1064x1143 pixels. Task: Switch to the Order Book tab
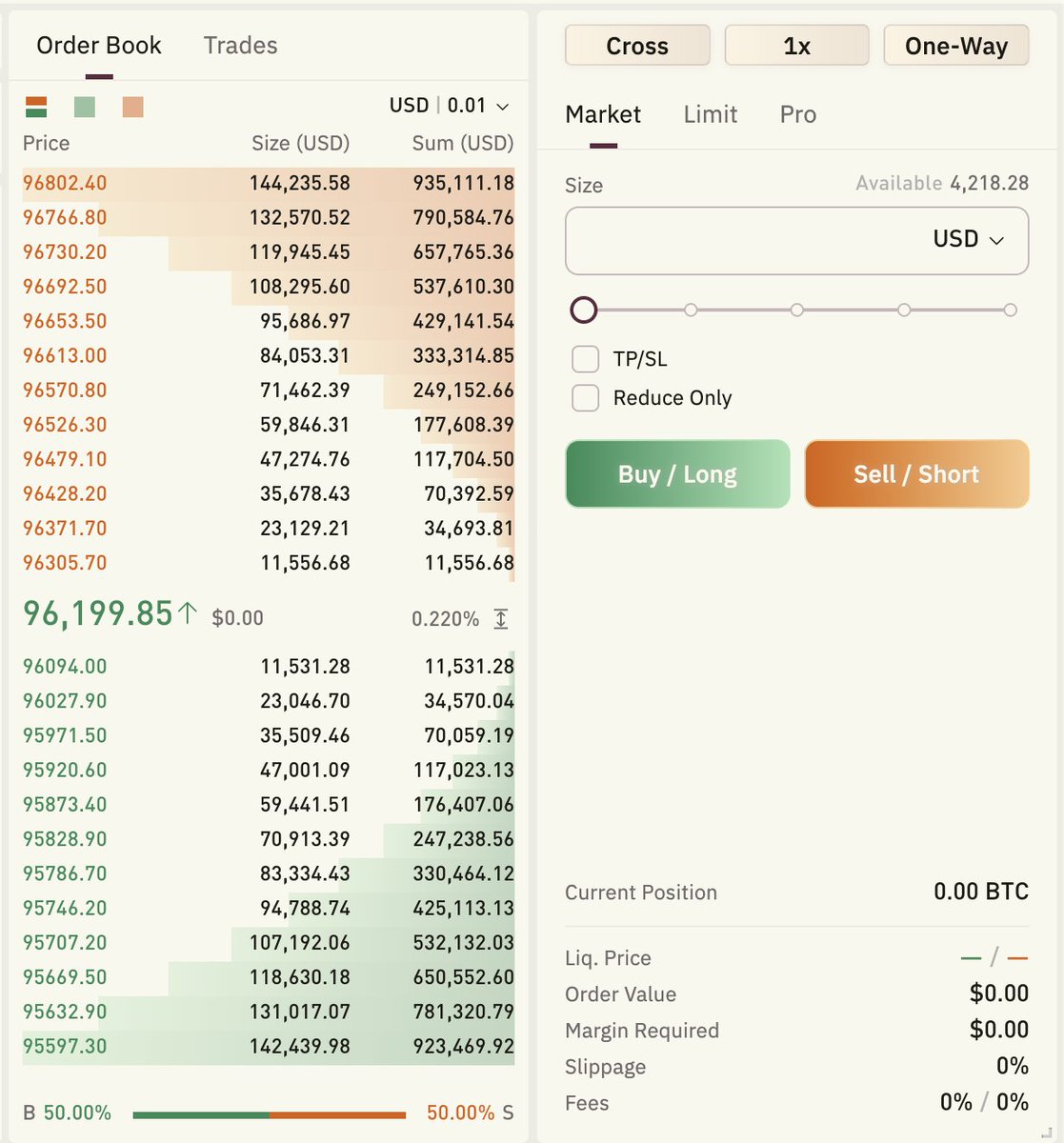point(99,45)
